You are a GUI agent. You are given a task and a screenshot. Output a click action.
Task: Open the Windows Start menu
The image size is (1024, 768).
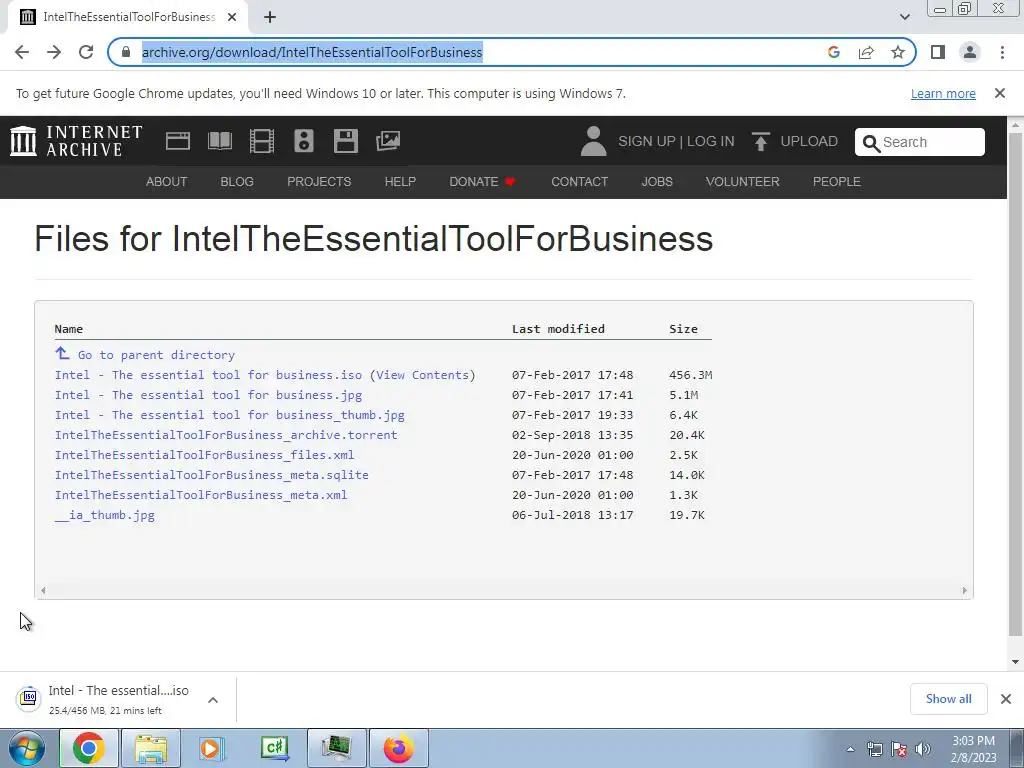coord(27,748)
